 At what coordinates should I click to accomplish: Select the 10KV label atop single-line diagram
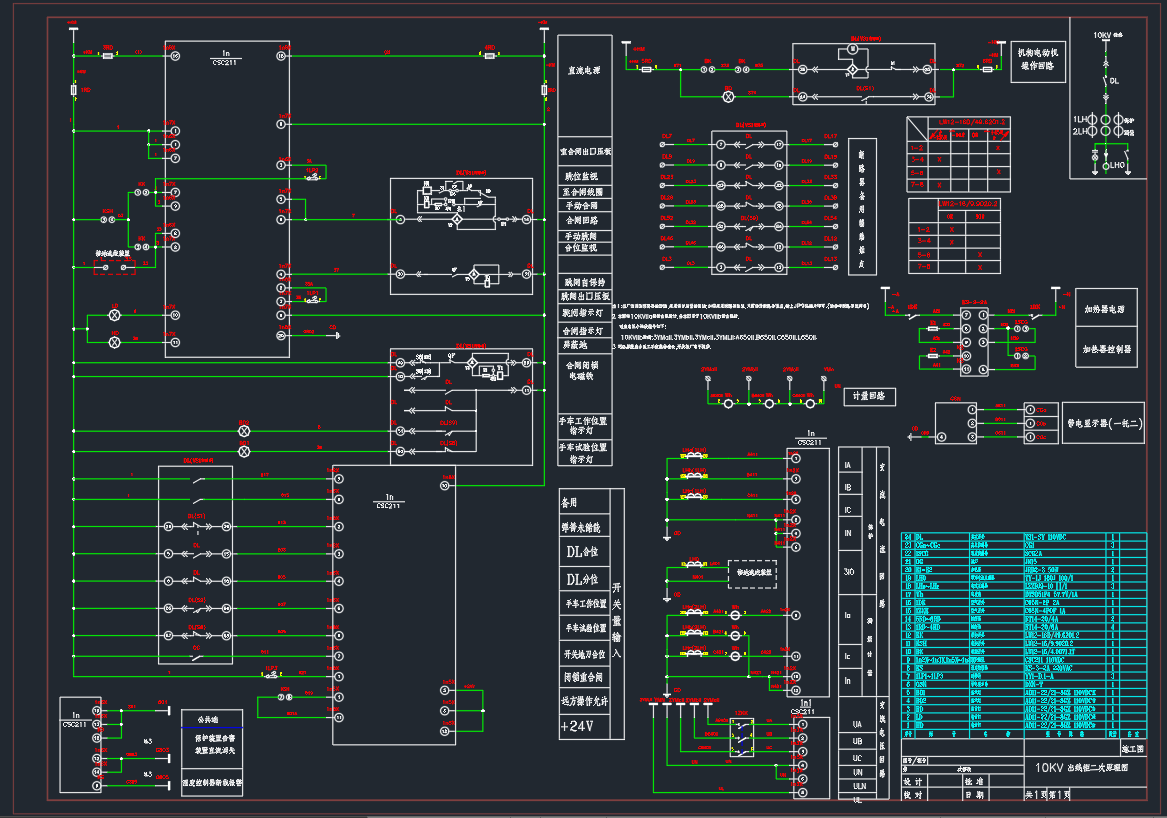point(1101,35)
